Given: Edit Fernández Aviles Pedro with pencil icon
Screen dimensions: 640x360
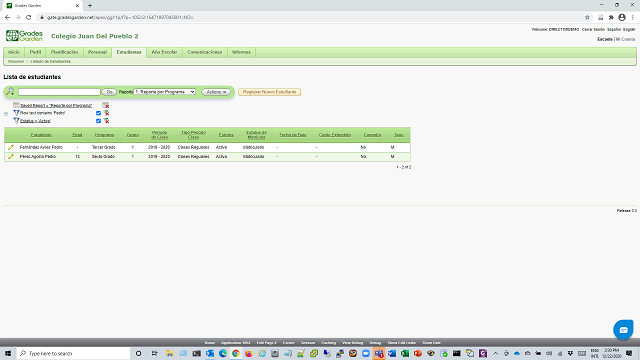Looking at the screenshot, I should [11, 147].
